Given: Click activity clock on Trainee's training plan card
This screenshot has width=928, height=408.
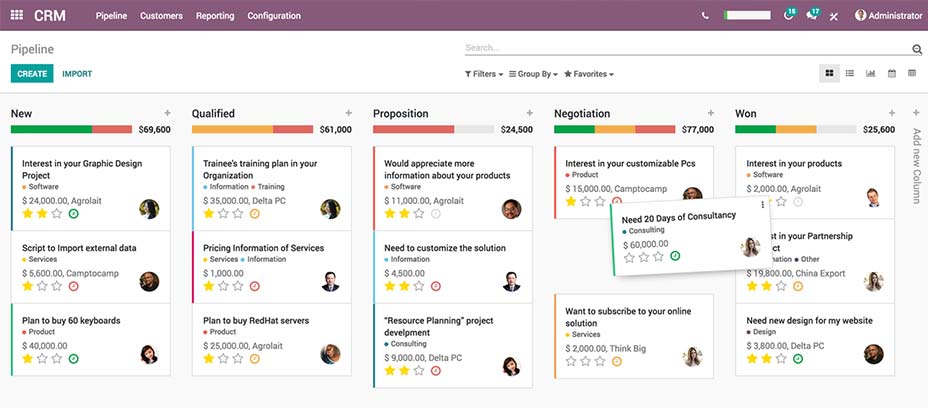Looking at the screenshot, I should click(254, 214).
